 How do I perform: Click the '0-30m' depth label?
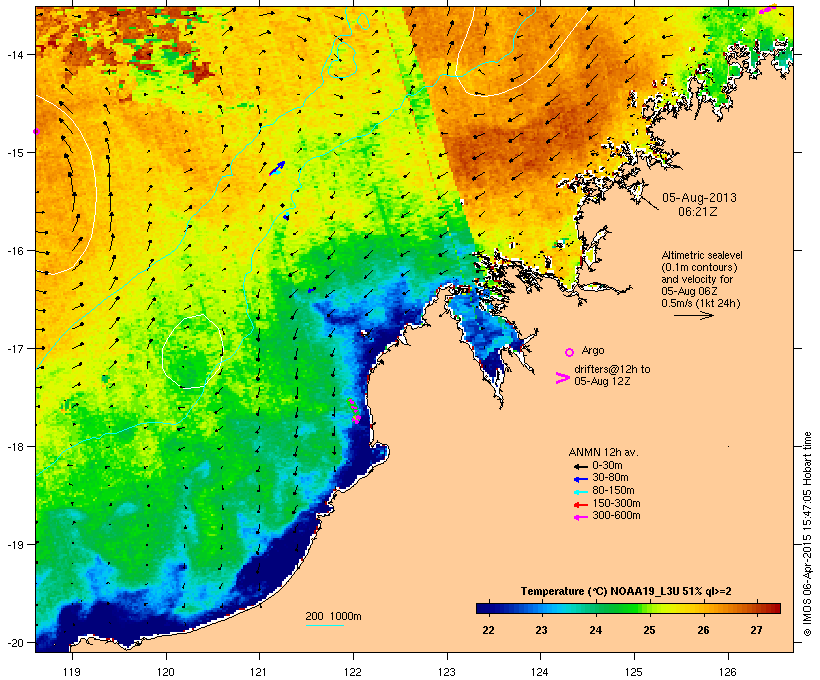point(607,466)
